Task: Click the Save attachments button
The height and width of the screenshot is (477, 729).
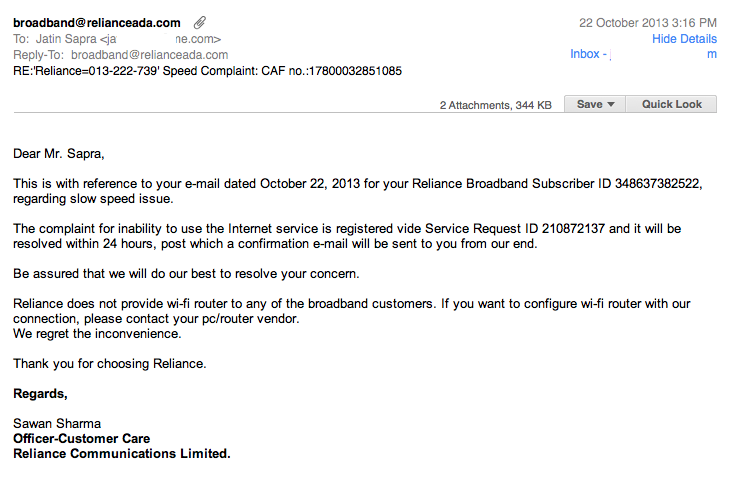Action: [589, 104]
